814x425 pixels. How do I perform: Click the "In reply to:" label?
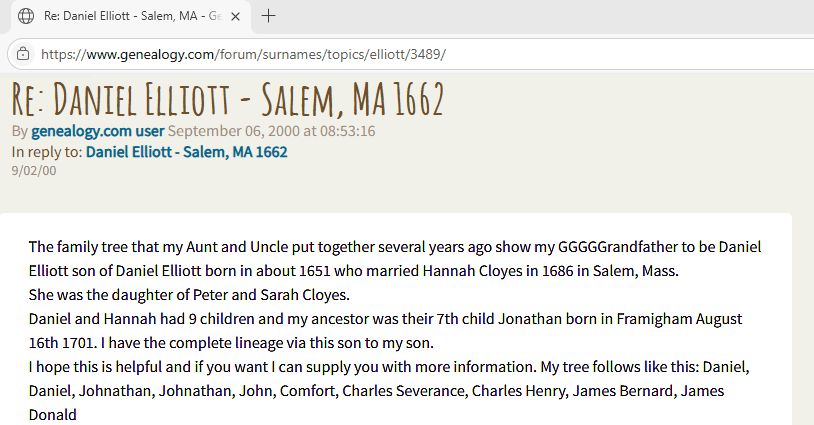coord(47,152)
